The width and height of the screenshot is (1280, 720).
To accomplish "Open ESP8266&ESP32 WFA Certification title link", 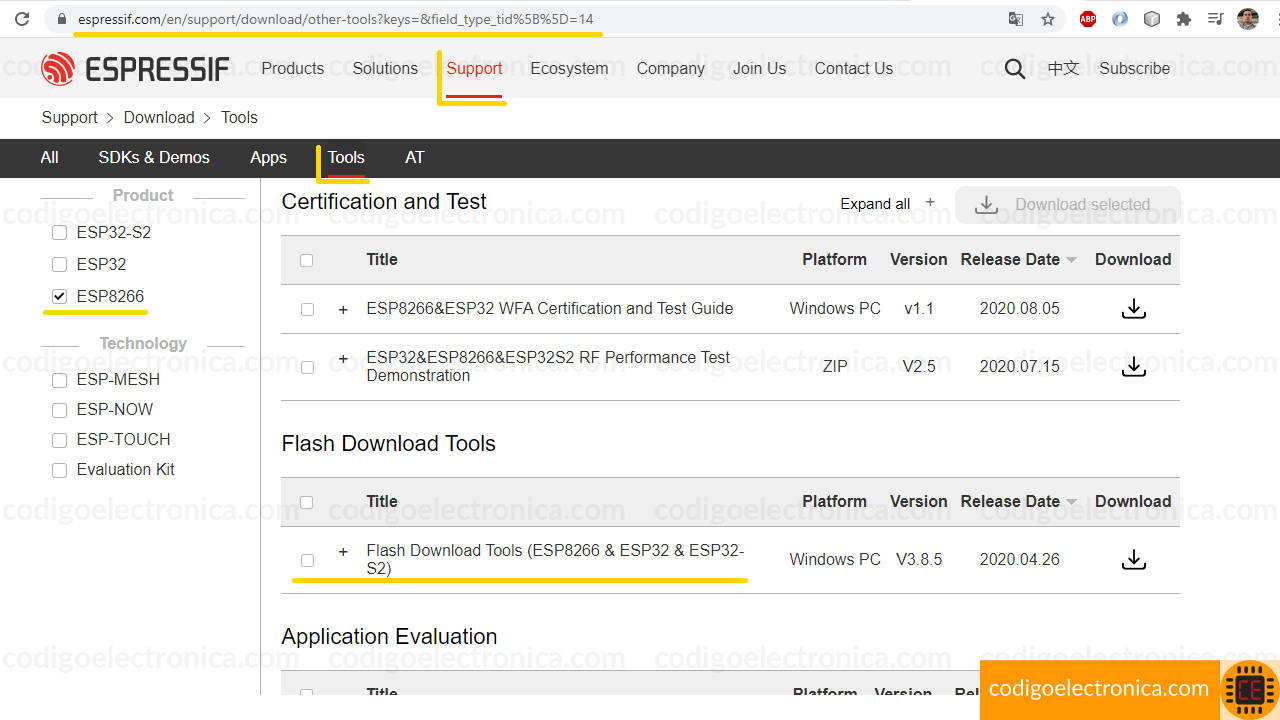I will click(x=550, y=308).
